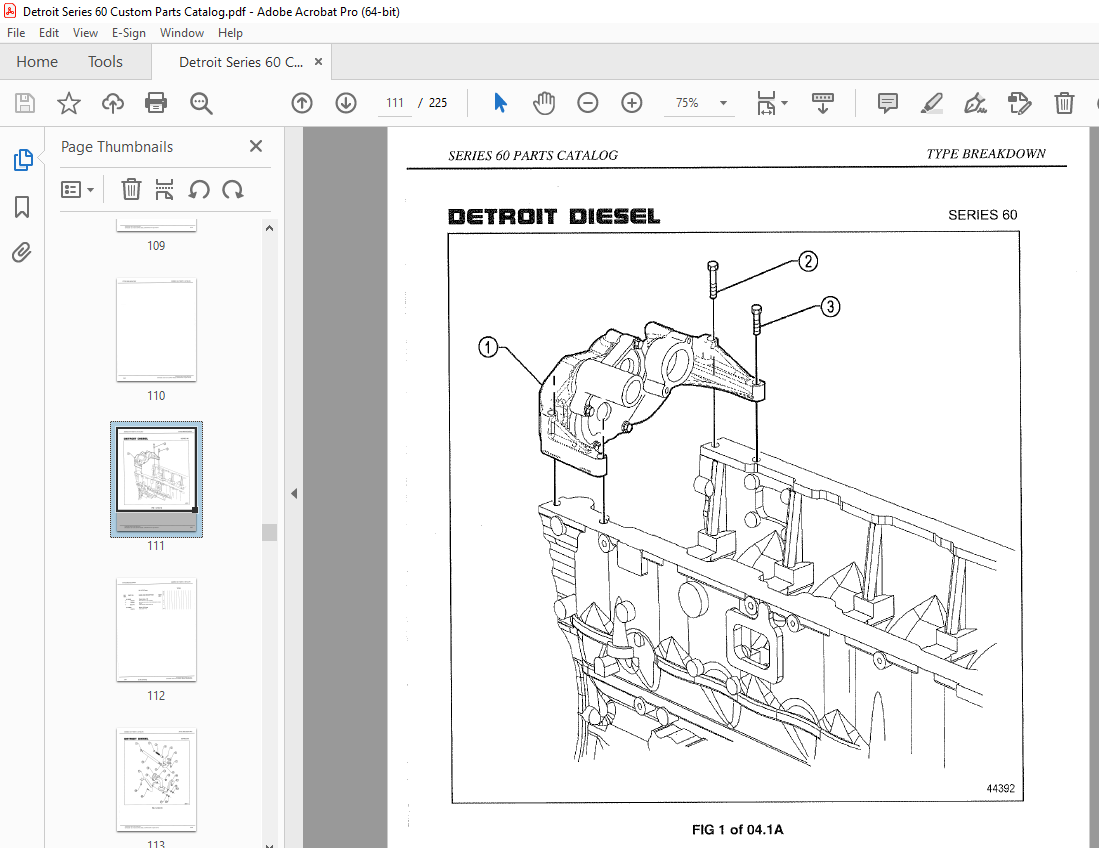Viewport: 1099px width, 848px height.
Task: Zoom out with minus button
Action: click(587, 103)
